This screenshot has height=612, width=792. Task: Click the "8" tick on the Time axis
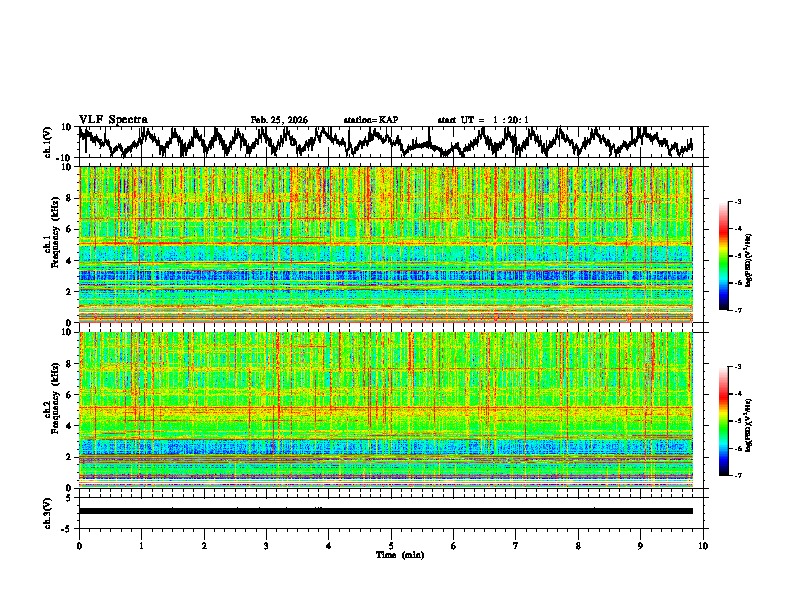[578, 546]
